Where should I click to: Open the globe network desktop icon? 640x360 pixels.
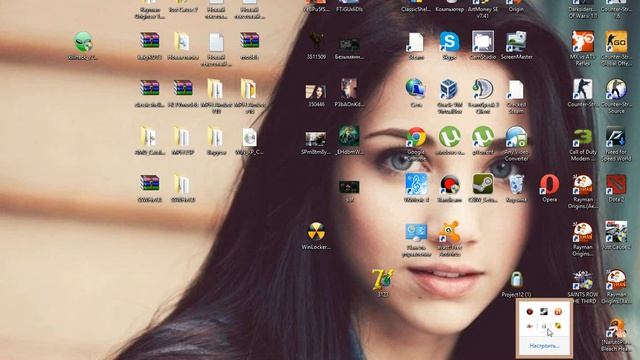(x=416, y=89)
